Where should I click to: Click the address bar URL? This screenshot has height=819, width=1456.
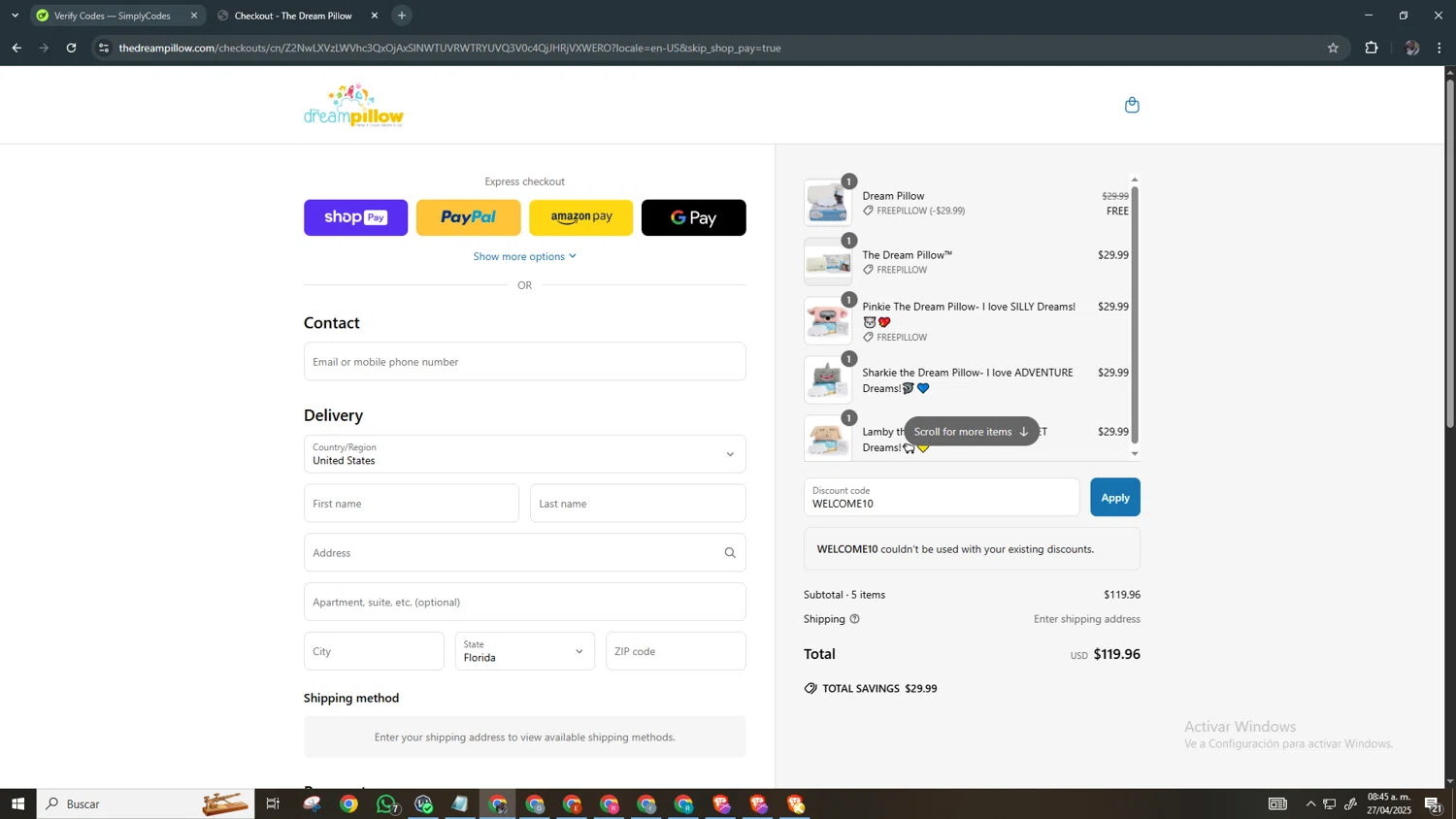click(x=449, y=48)
